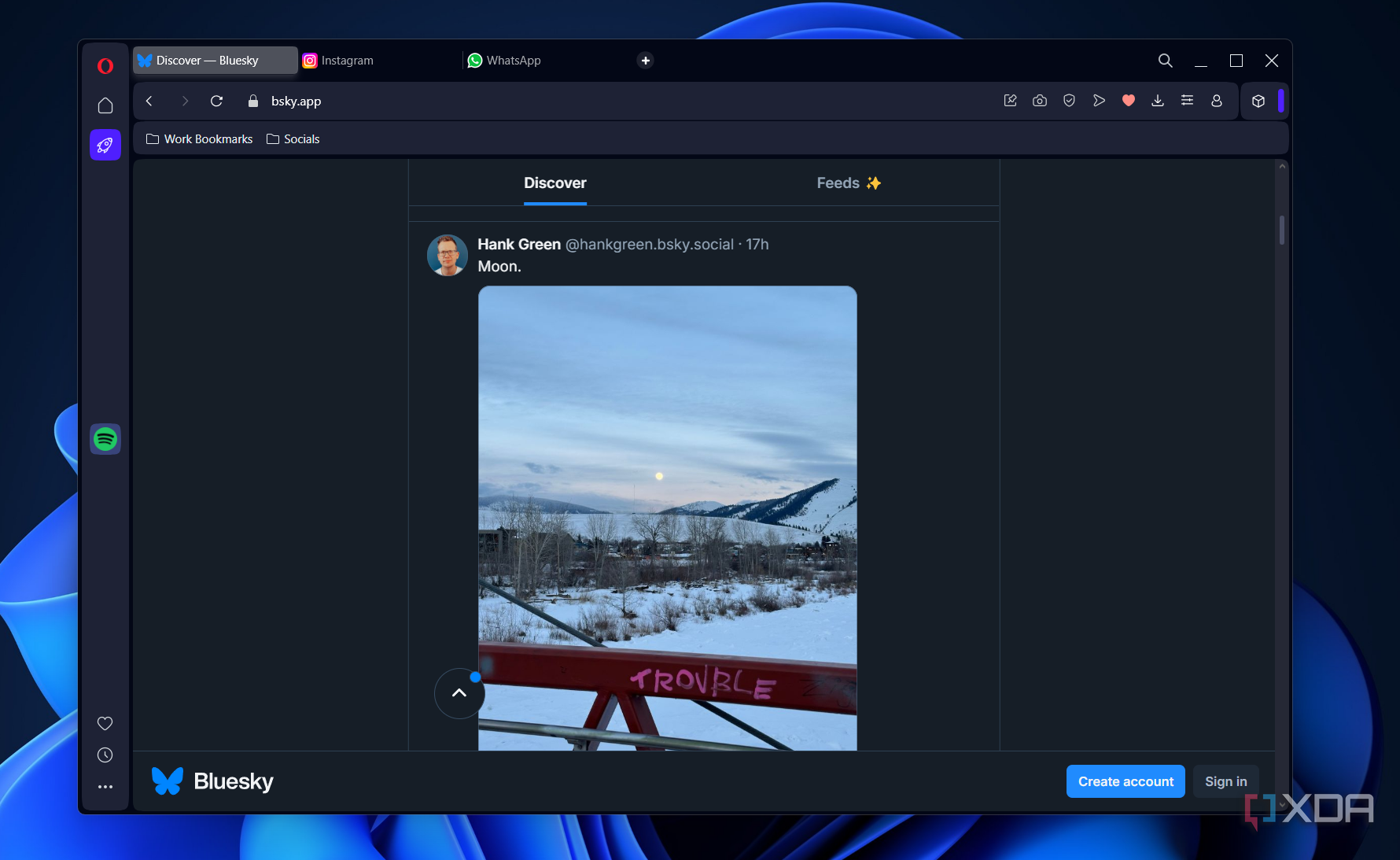This screenshot has height=860, width=1400.
Task: Reload the bsky.app page
Action: coord(217,101)
